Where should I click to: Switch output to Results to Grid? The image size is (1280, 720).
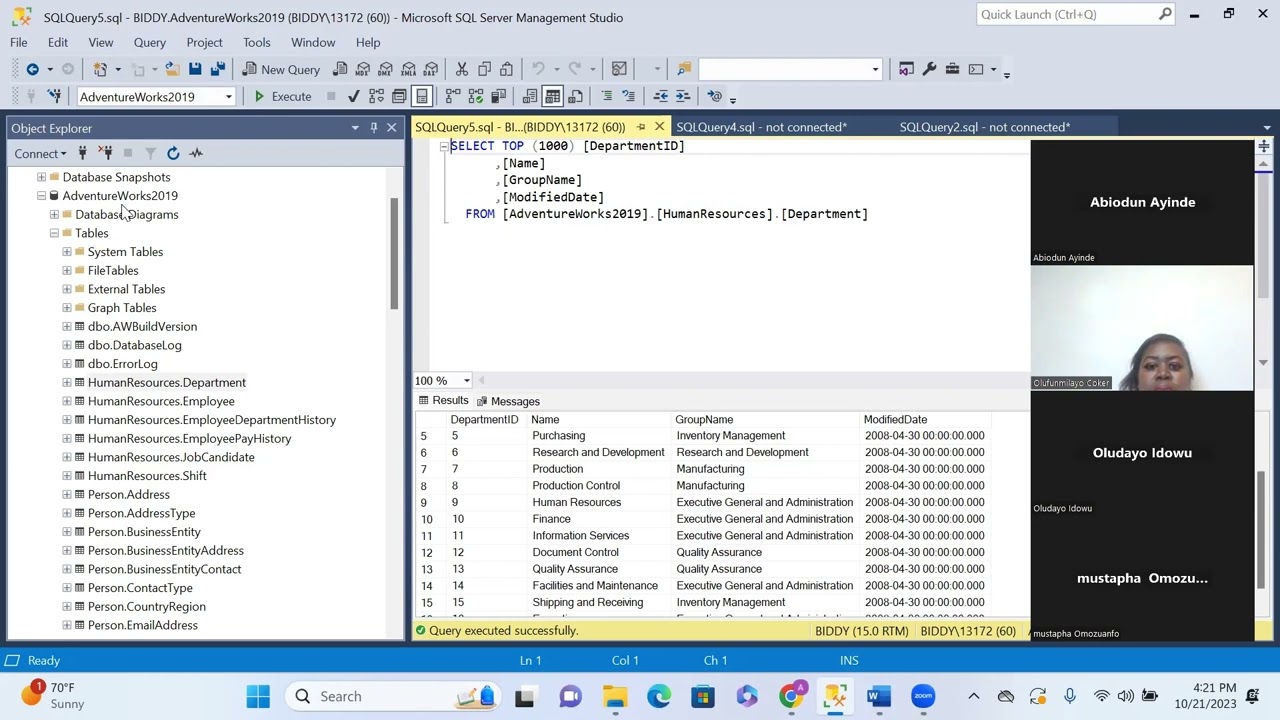point(553,96)
